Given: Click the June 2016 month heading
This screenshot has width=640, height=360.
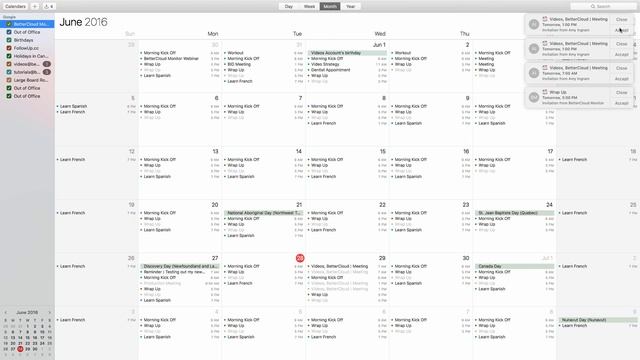Looking at the screenshot, I should tap(83, 22).
